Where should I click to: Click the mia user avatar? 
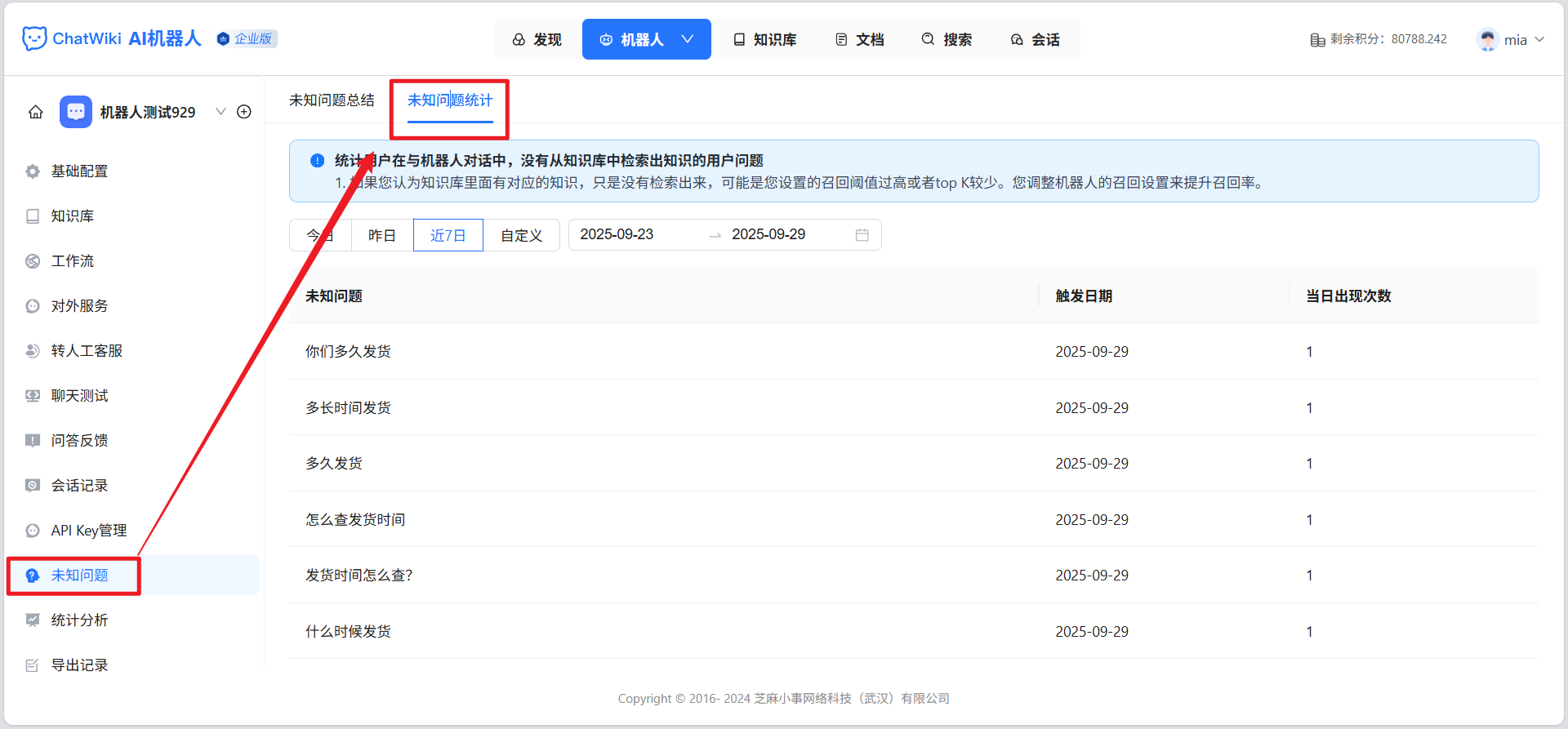coord(1488,39)
